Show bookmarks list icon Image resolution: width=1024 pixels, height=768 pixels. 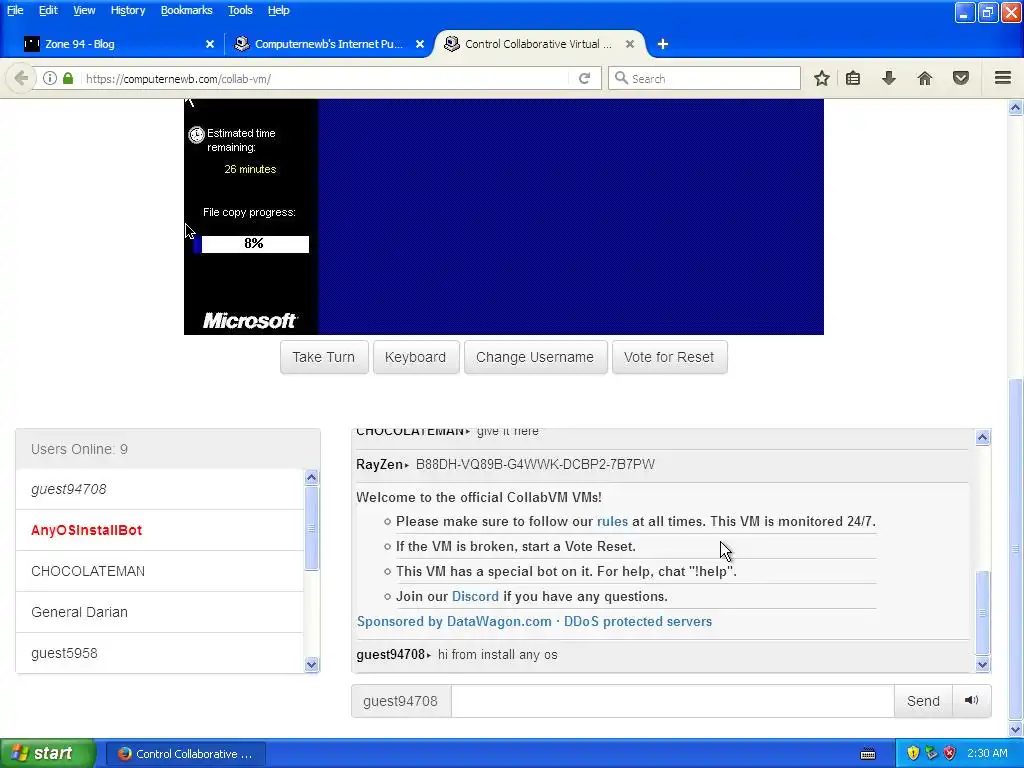coord(853,78)
